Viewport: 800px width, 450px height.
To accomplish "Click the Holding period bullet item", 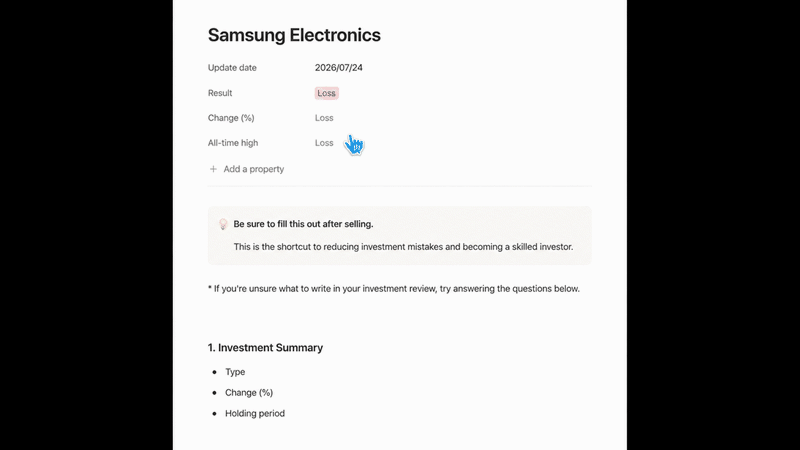I will 255,414.
